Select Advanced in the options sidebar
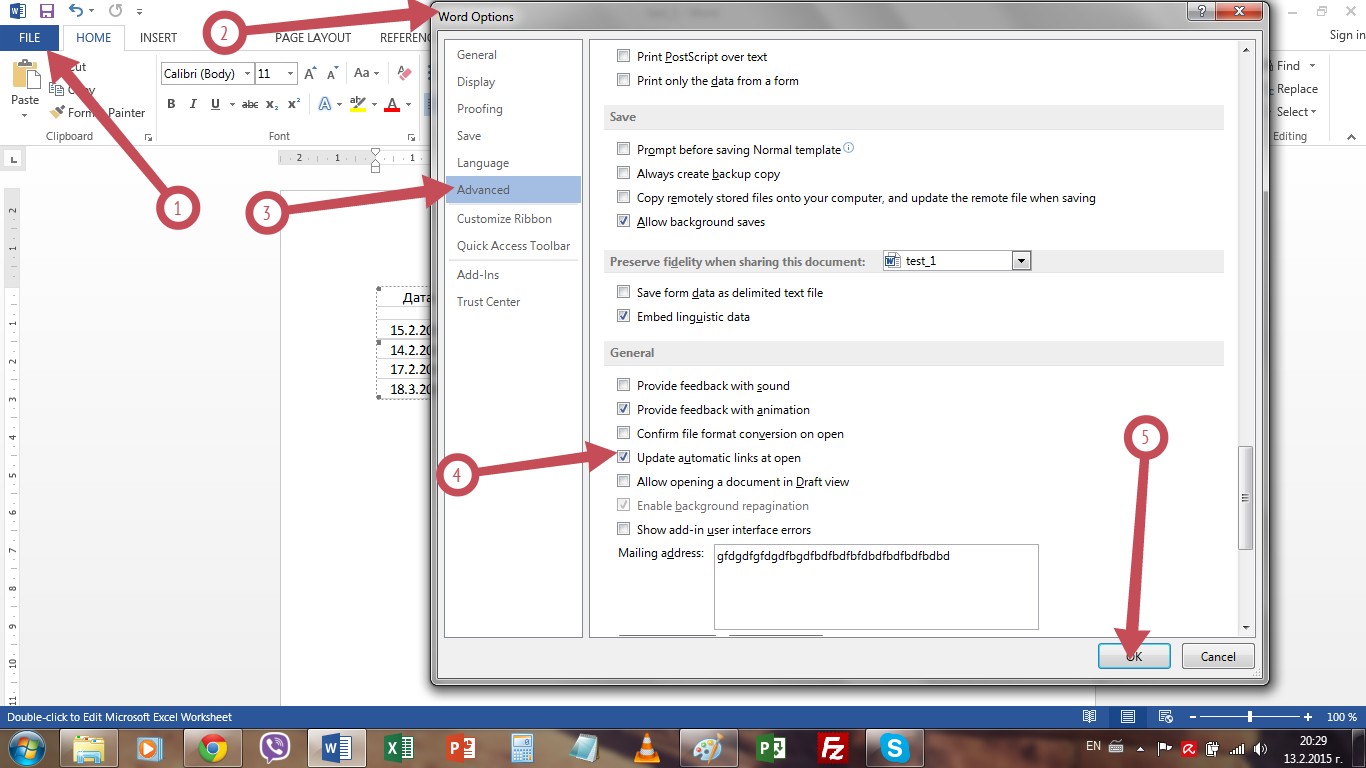The image size is (1366, 768). click(483, 190)
